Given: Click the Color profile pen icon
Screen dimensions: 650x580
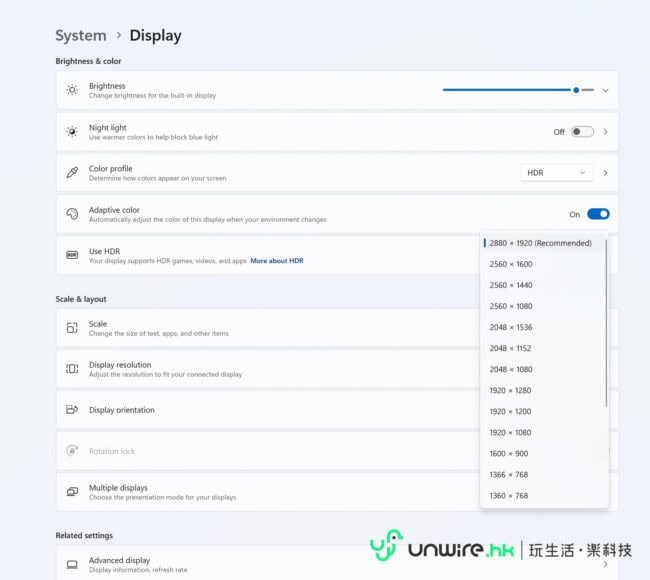Looking at the screenshot, I should pos(72,173).
